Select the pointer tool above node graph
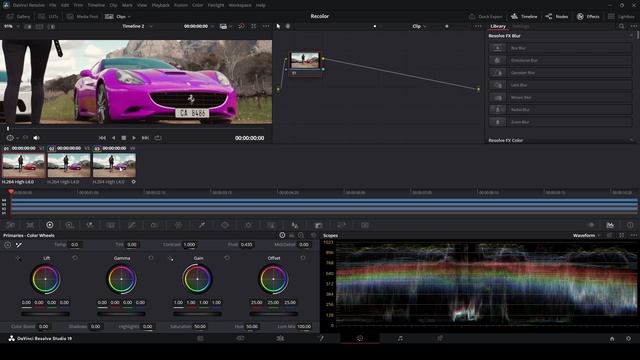Image resolution: width=640 pixels, height=360 pixels. coord(278,26)
